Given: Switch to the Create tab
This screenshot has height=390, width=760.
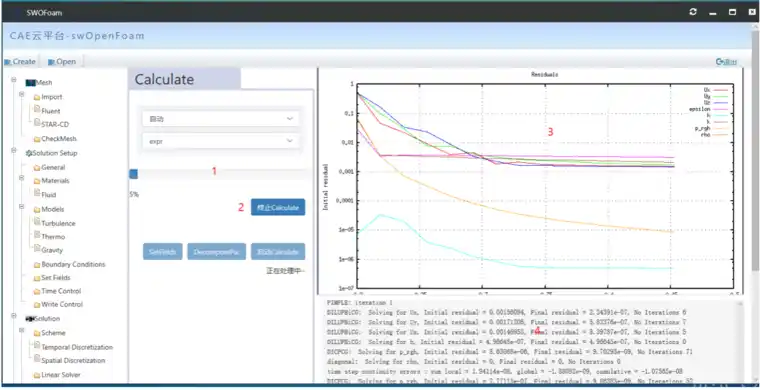Looking at the screenshot, I should tap(20, 62).
